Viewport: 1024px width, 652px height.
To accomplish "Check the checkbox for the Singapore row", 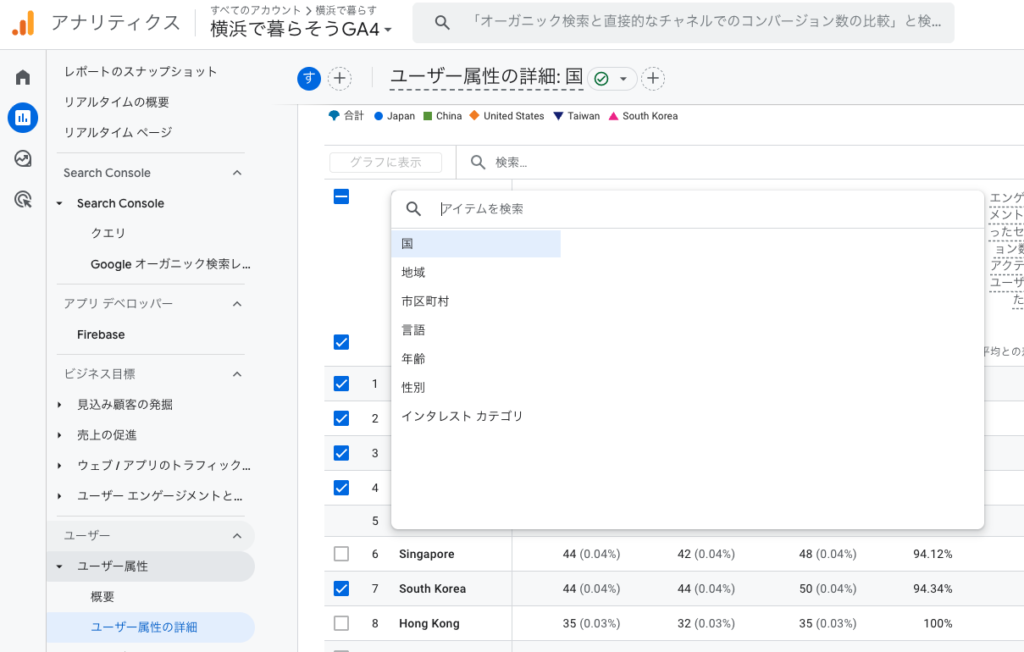I will tap(341, 553).
